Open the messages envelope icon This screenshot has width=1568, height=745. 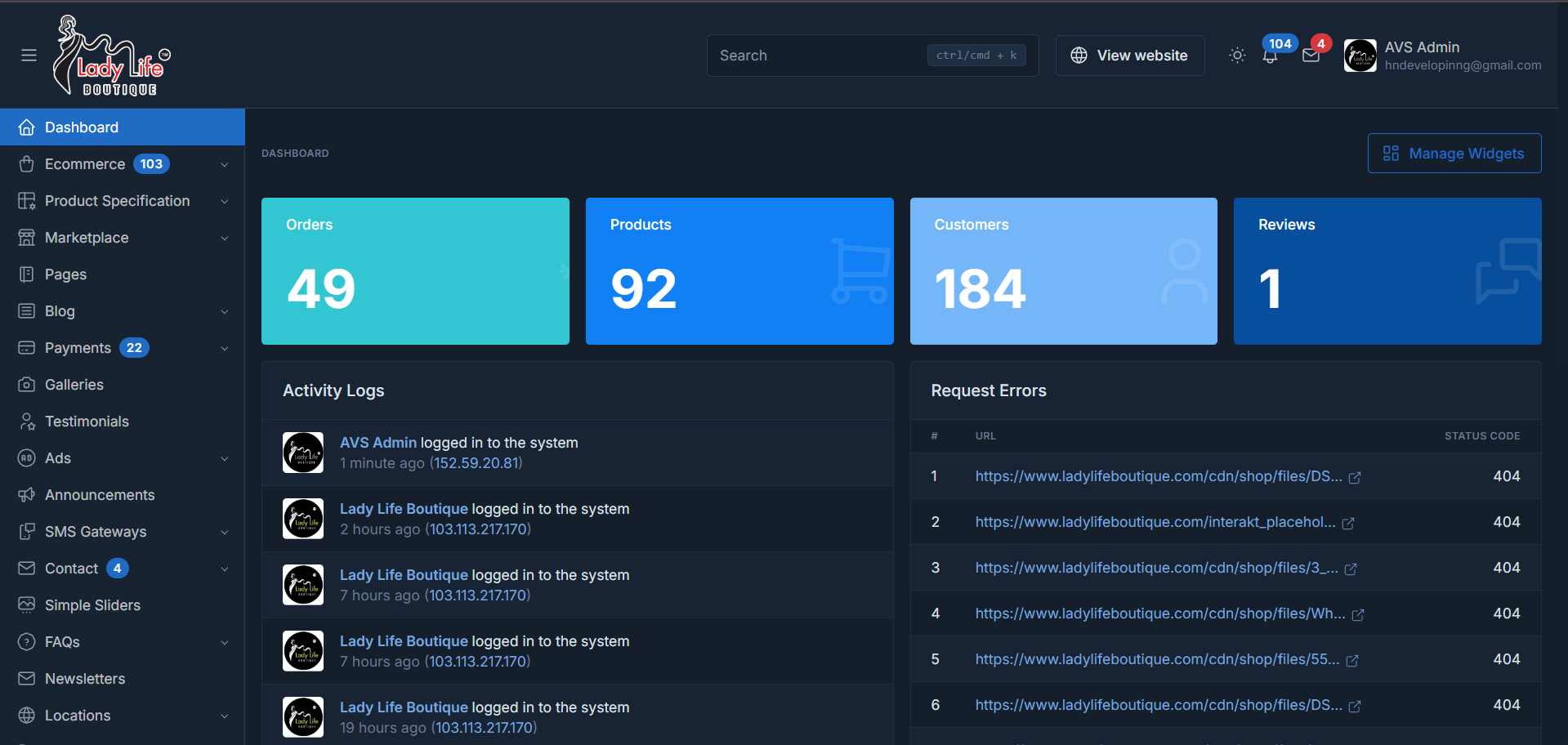pos(1311,56)
